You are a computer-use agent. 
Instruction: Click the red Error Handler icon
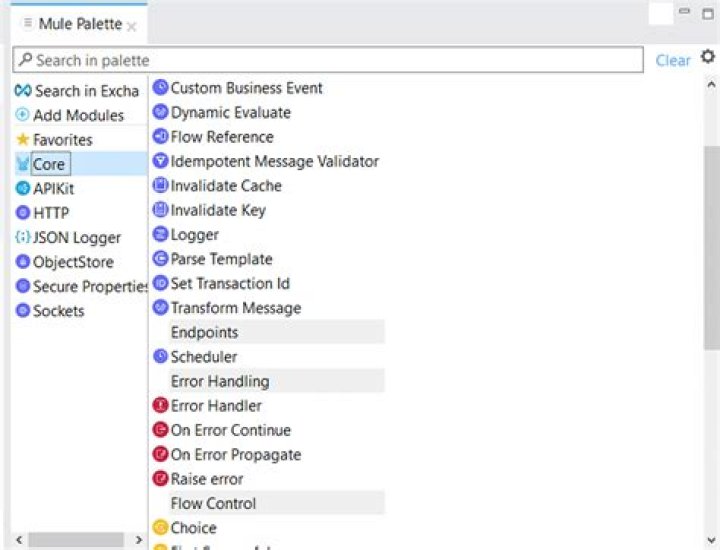[160, 405]
